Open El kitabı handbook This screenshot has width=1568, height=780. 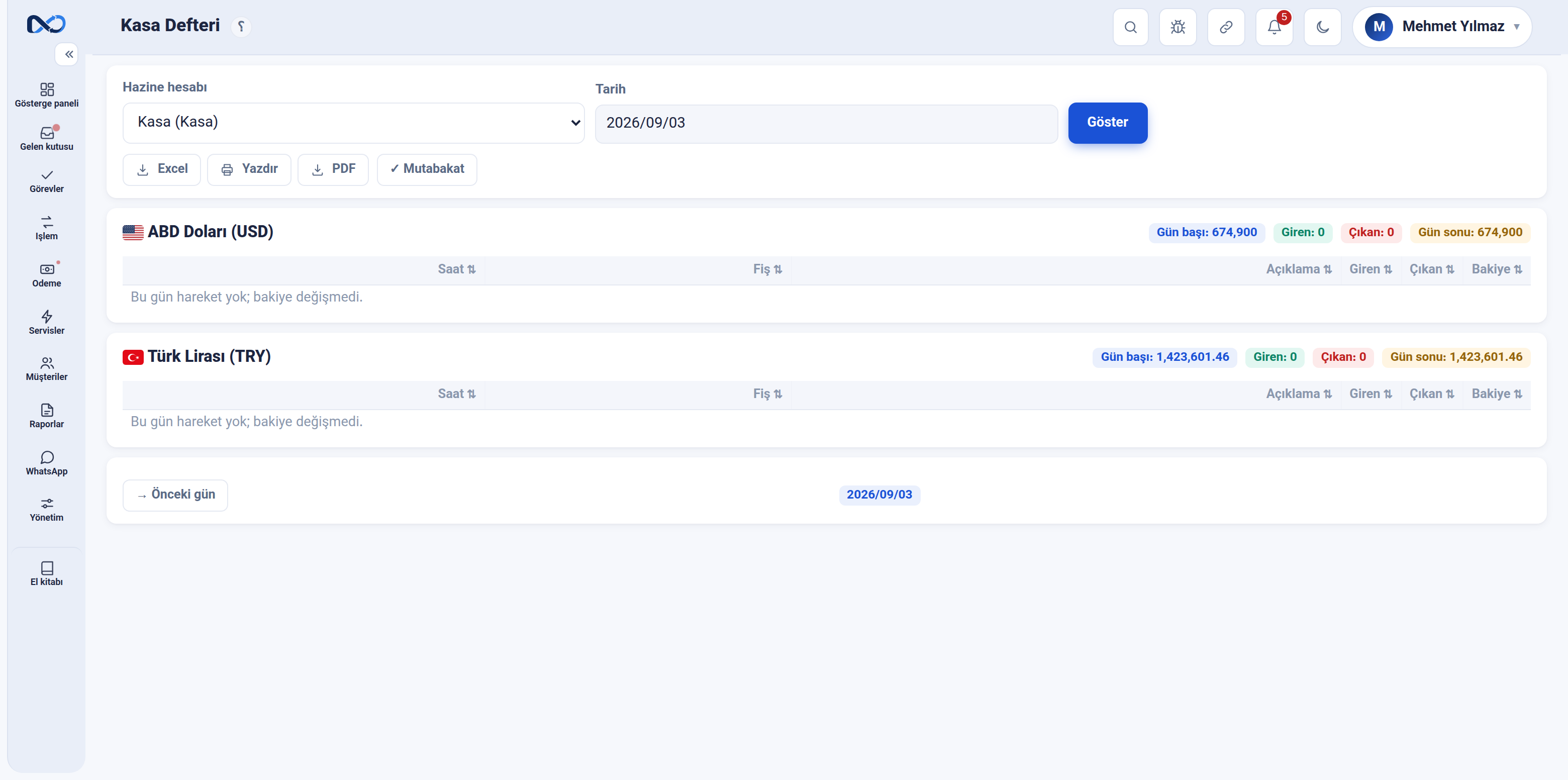point(47,574)
